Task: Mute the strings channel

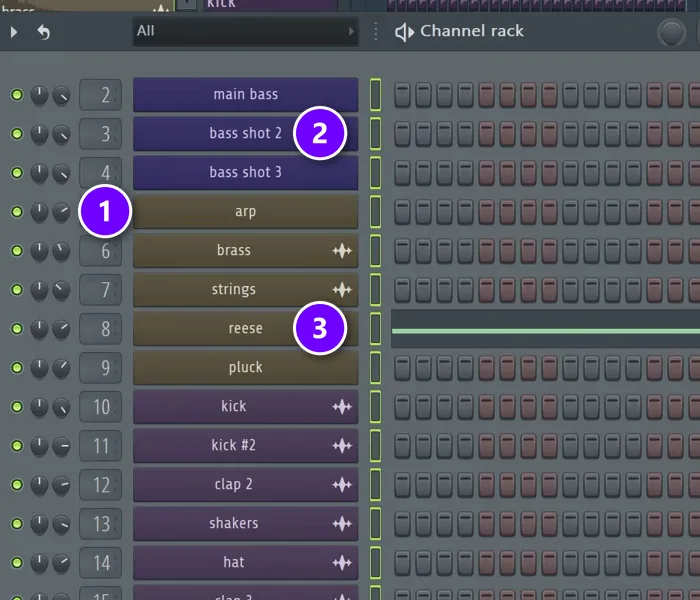Action: [17, 289]
